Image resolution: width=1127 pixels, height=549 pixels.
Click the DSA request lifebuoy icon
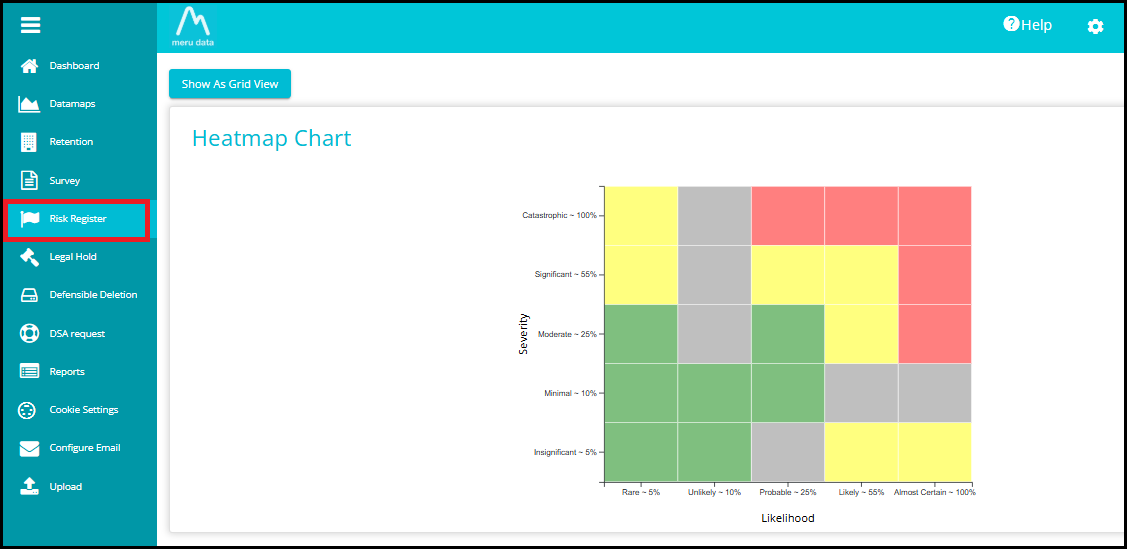click(x=30, y=334)
